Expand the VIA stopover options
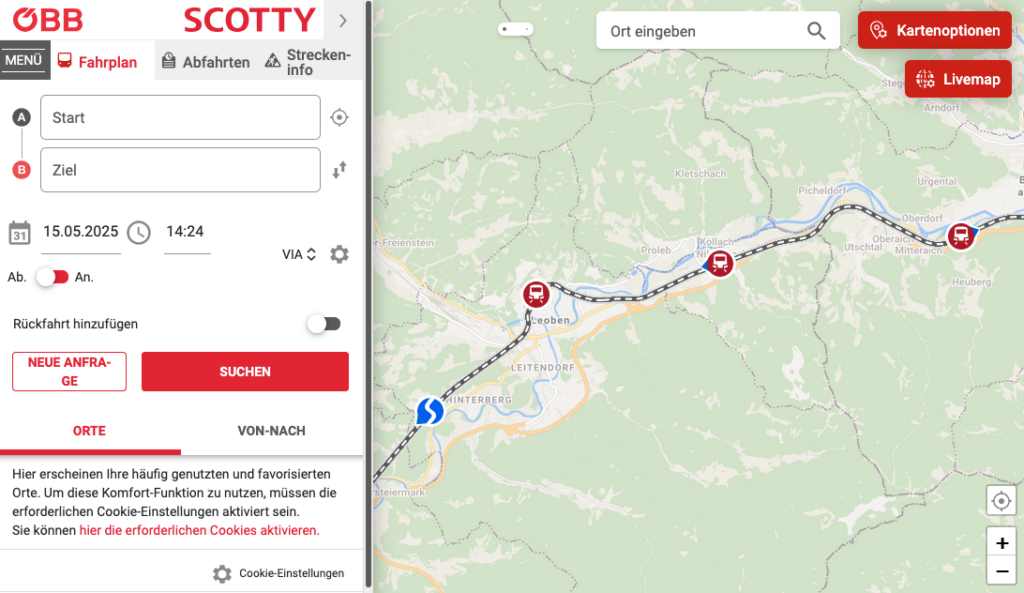 click(x=299, y=254)
